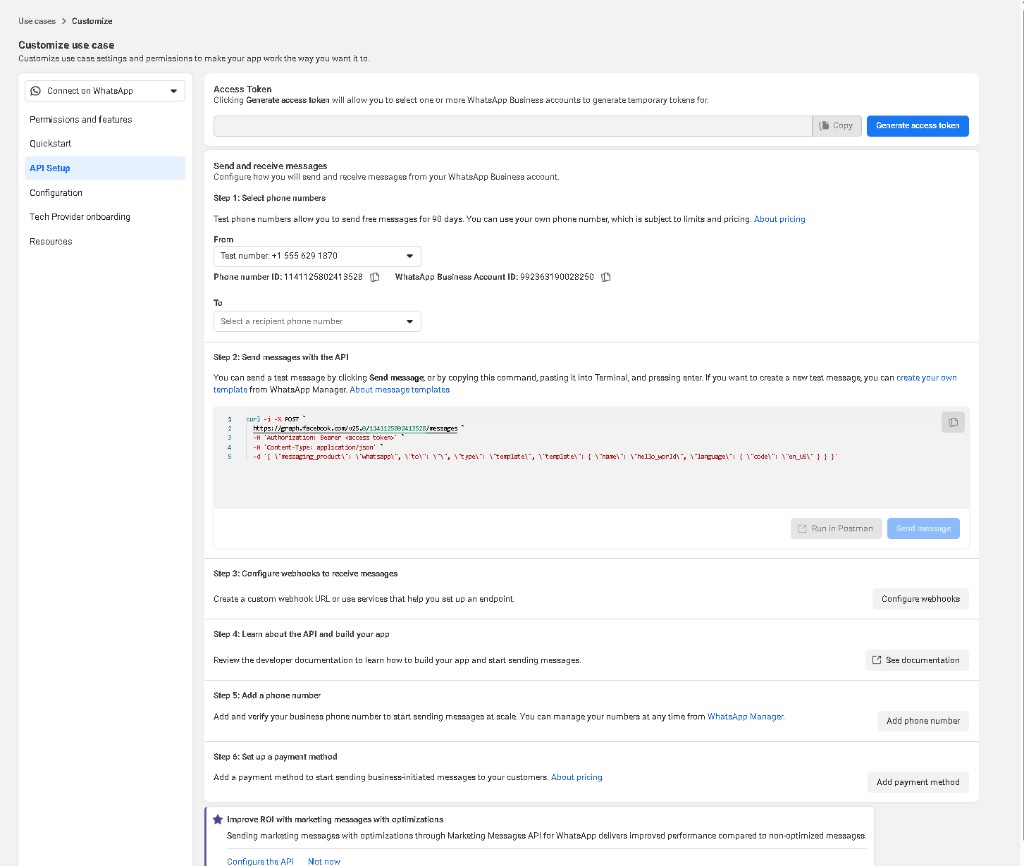Copy the curl command code snippet
The image size is (1024, 866).
[953, 423]
